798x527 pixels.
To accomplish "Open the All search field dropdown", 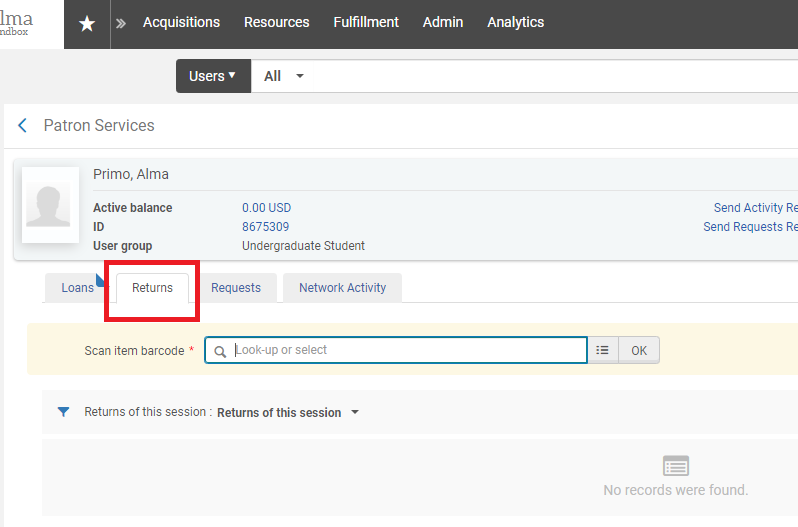I will click(x=283, y=76).
